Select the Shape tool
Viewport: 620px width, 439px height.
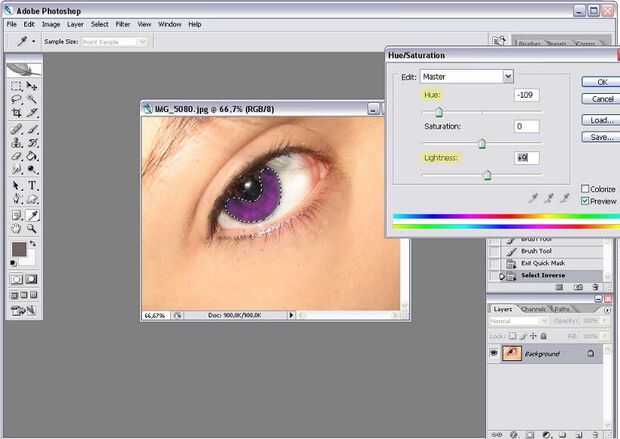[x=32, y=199]
